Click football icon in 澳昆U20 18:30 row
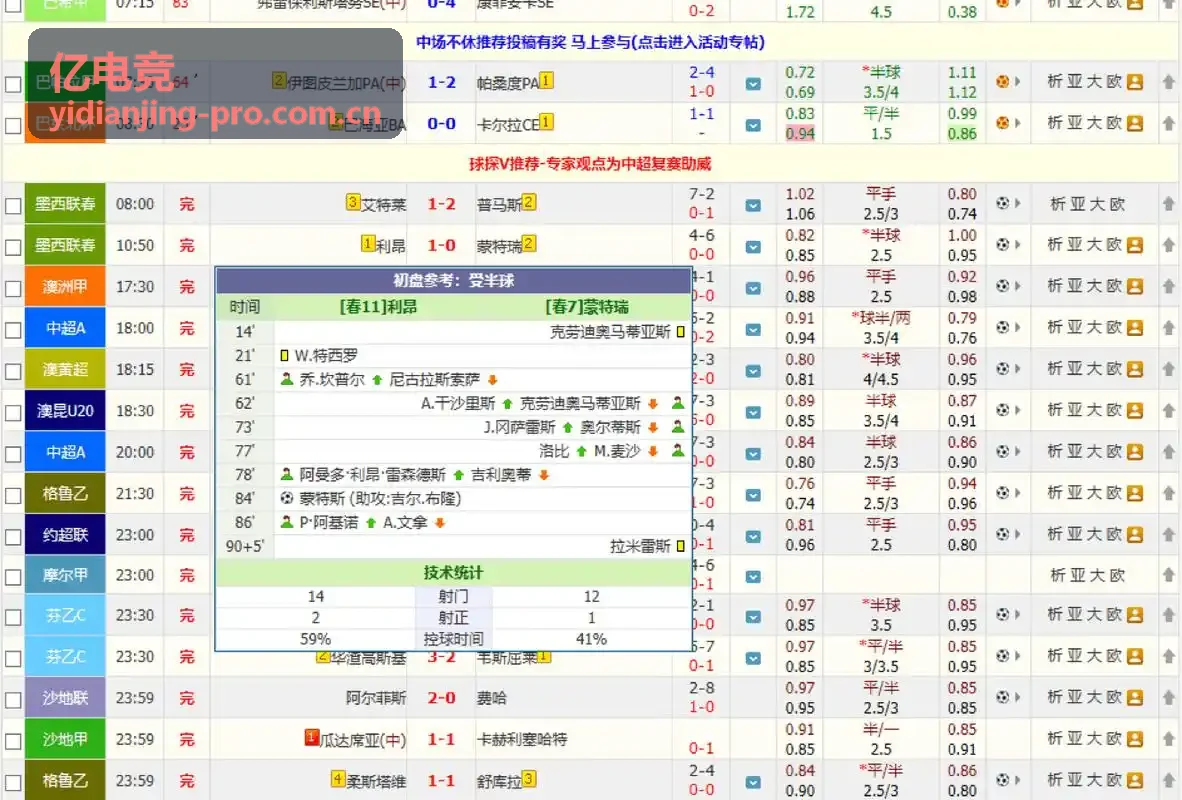1182x800 pixels. point(1003,410)
